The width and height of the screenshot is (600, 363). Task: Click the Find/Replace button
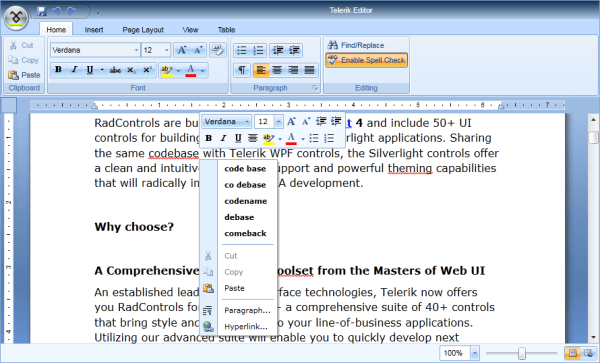pos(356,45)
